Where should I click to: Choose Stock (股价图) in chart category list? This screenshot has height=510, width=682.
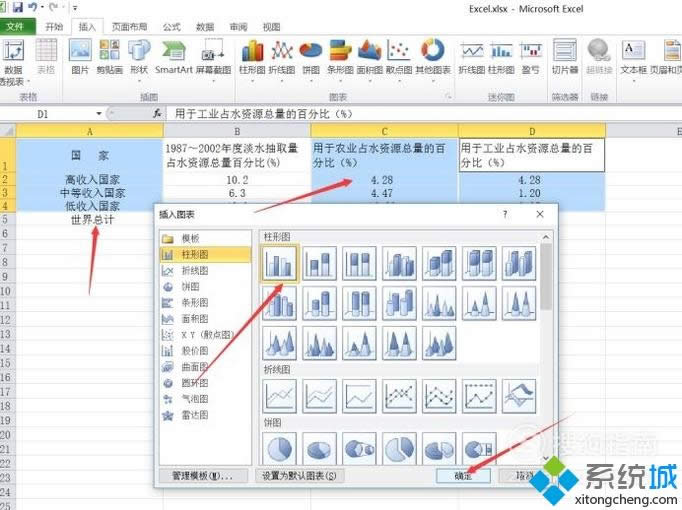coord(205,351)
